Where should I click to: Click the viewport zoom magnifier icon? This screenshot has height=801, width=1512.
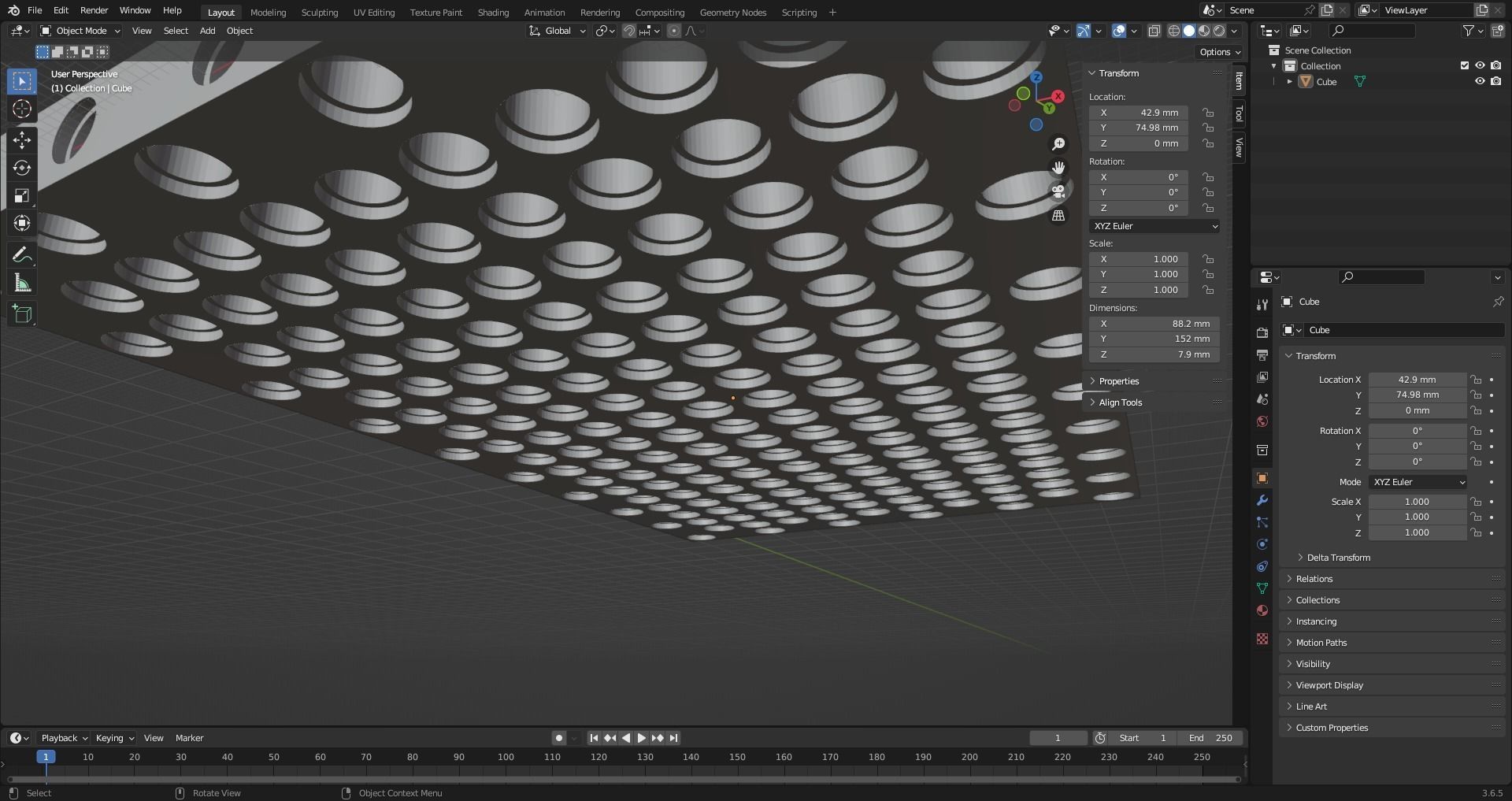(1058, 144)
